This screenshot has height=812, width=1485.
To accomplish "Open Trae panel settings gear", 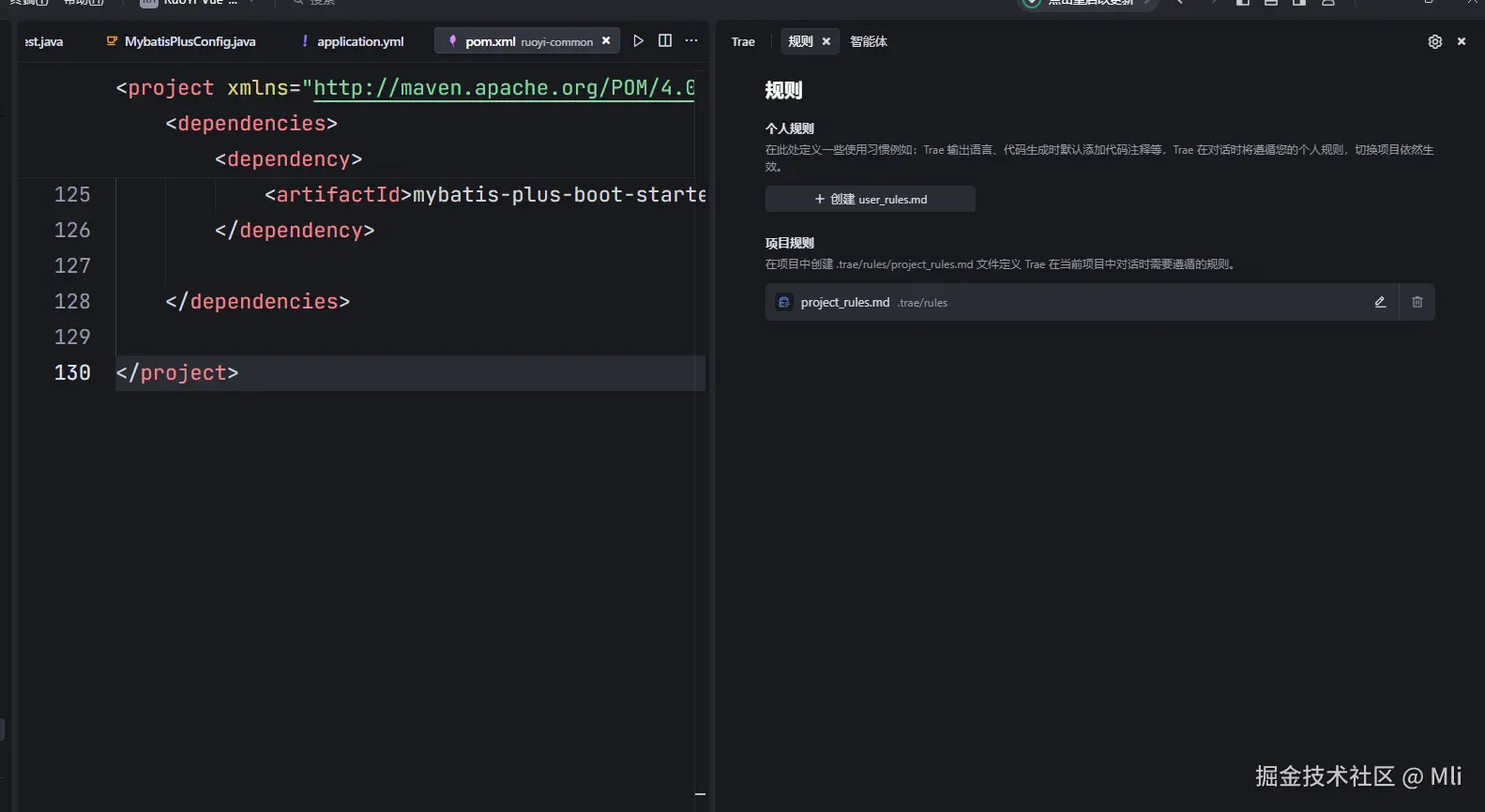I will pos(1434,41).
